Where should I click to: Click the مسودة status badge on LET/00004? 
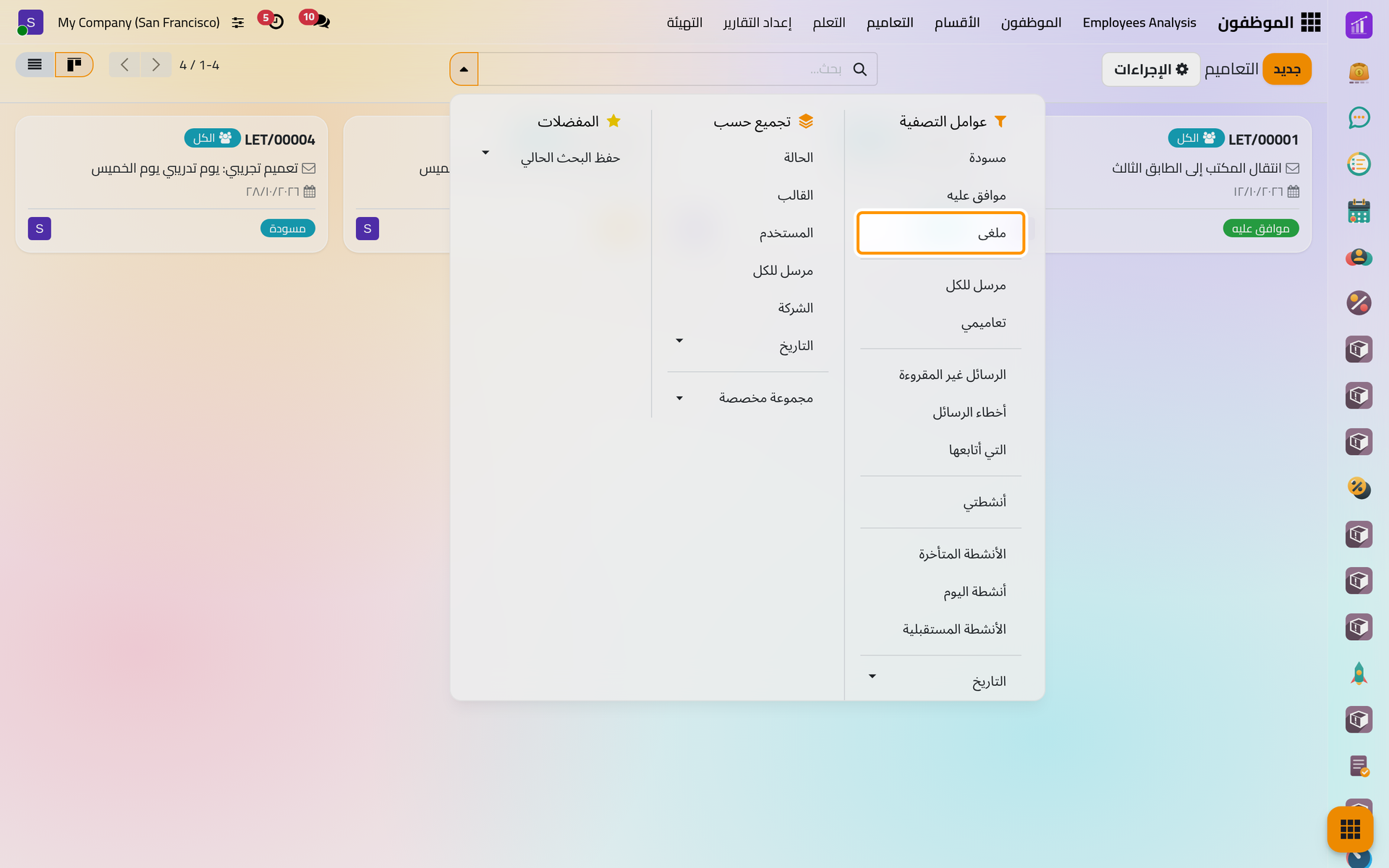[288, 229]
